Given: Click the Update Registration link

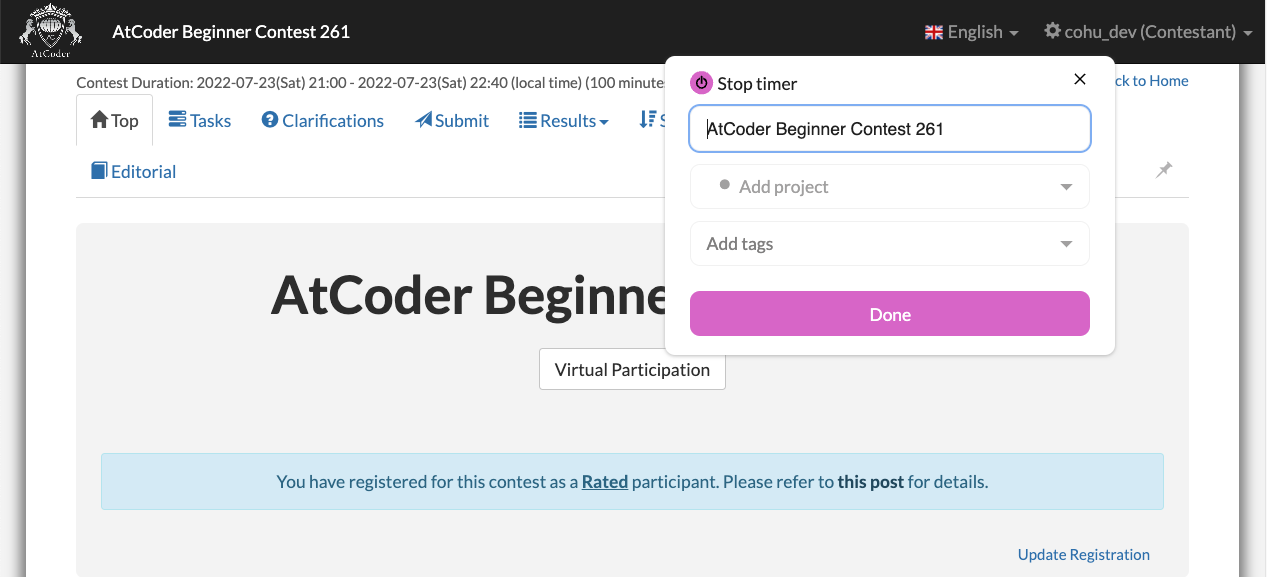Looking at the screenshot, I should click(1084, 554).
